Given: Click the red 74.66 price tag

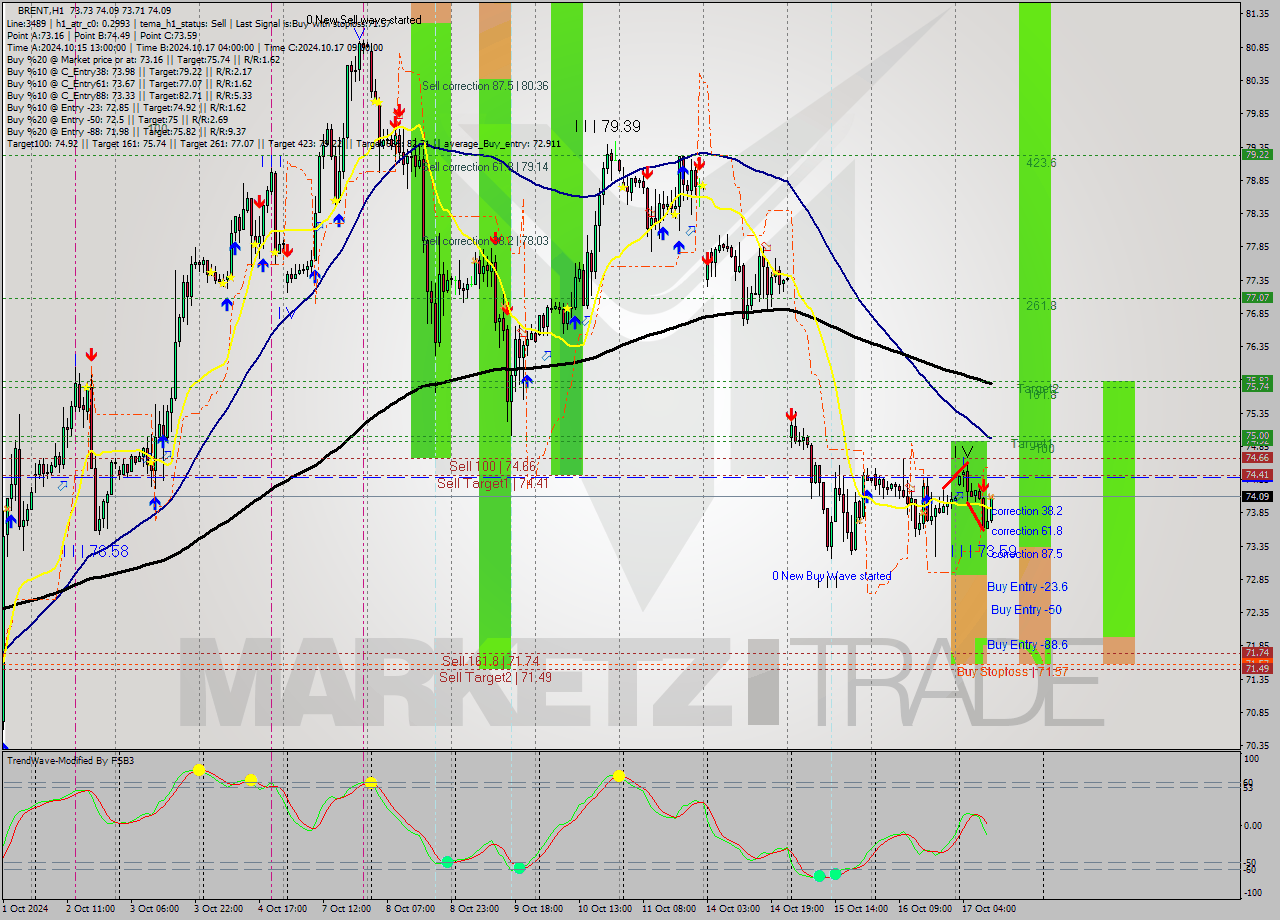Looking at the screenshot, I should (x=1256, y=457).
